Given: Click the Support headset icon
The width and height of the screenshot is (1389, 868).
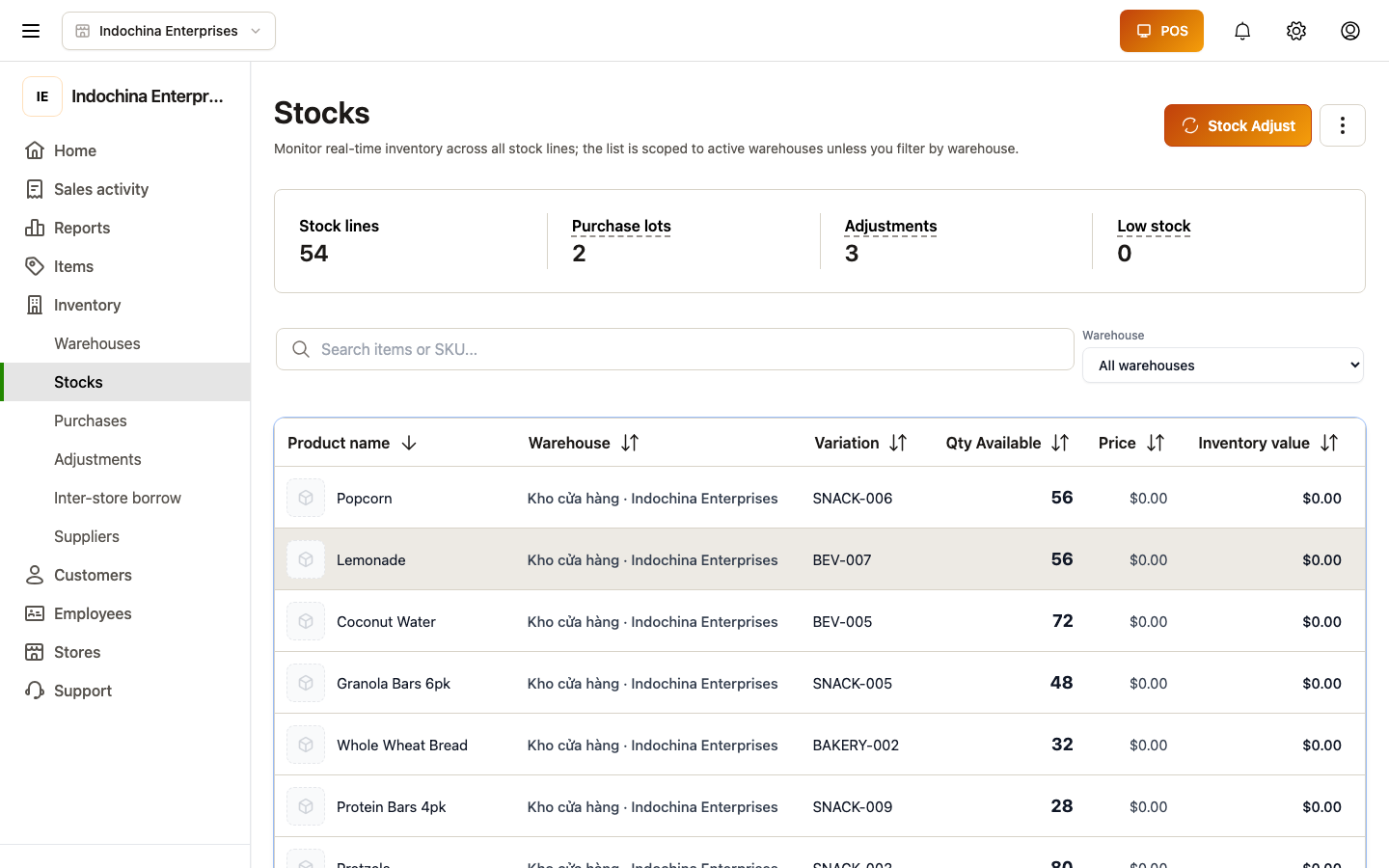Looking at the screenshot, I should (35, 691).
